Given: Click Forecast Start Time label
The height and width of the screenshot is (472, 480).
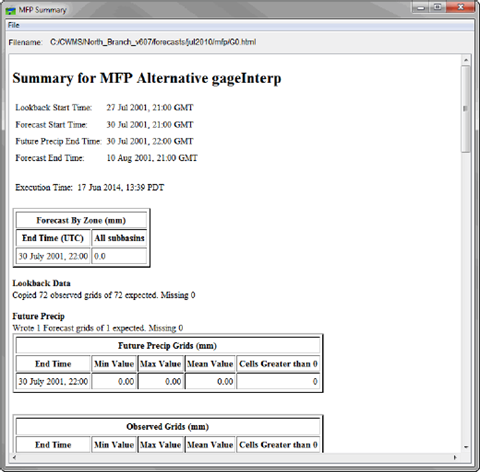Looking at the screenshot, I should (51, 125).
